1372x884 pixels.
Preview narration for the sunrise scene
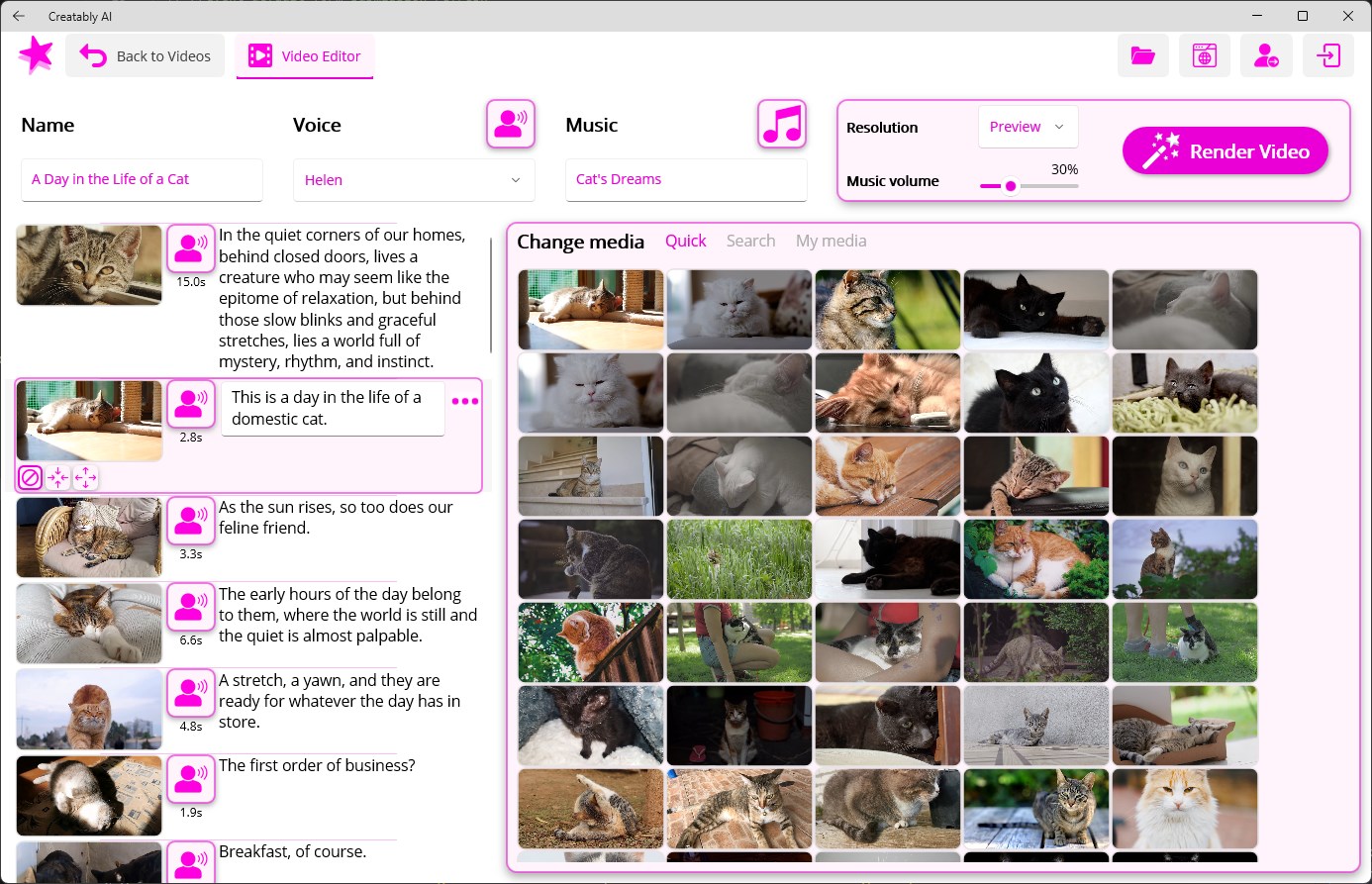191,520
